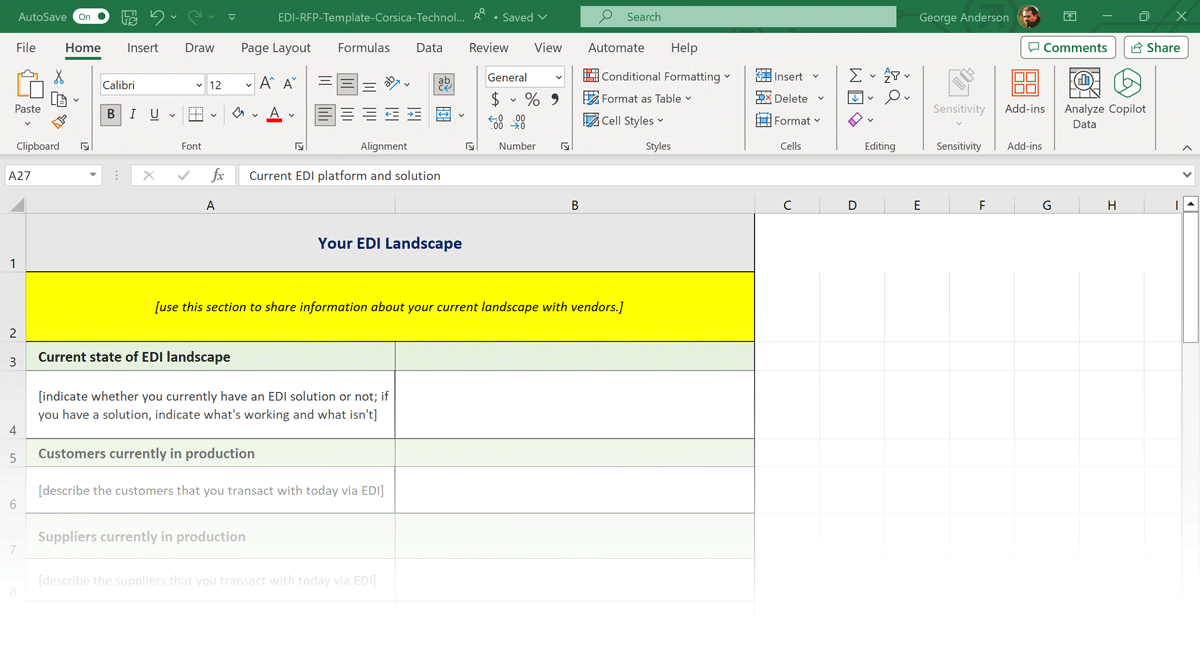Open the font name Calibri dropdown
The image size is (1200, 645).
[199, 85]
